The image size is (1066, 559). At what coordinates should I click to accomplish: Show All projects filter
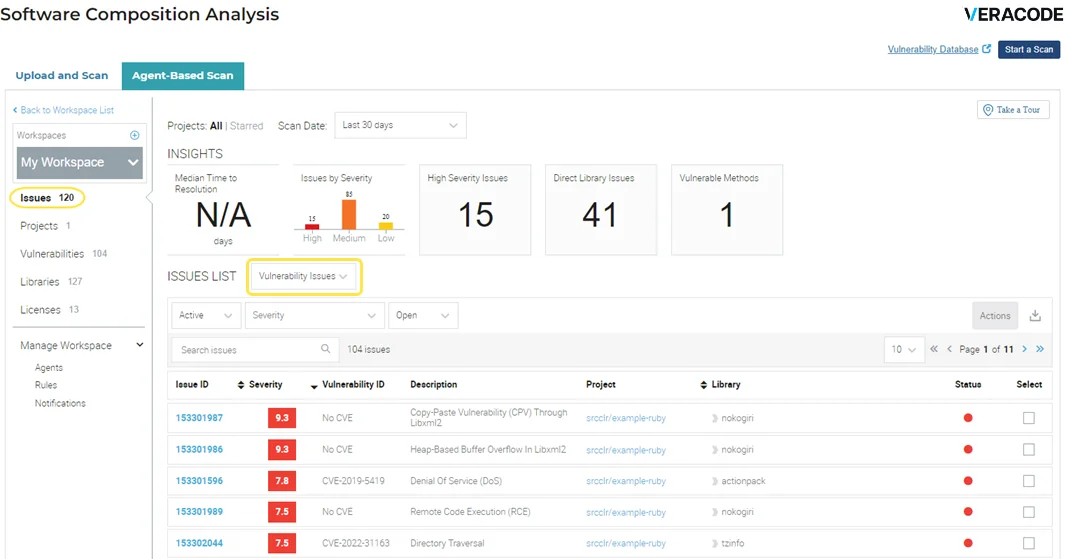pyautogui.click(x=216, y=126)
